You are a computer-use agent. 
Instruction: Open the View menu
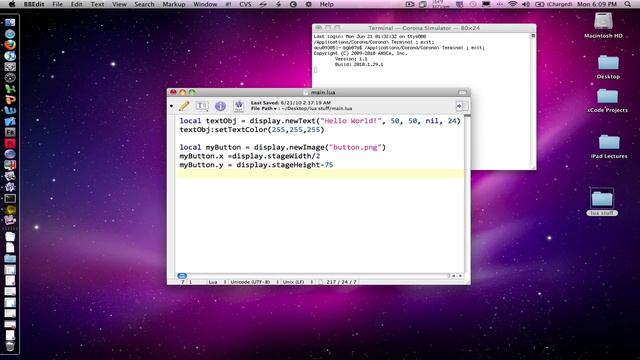[x=119, y=4]
